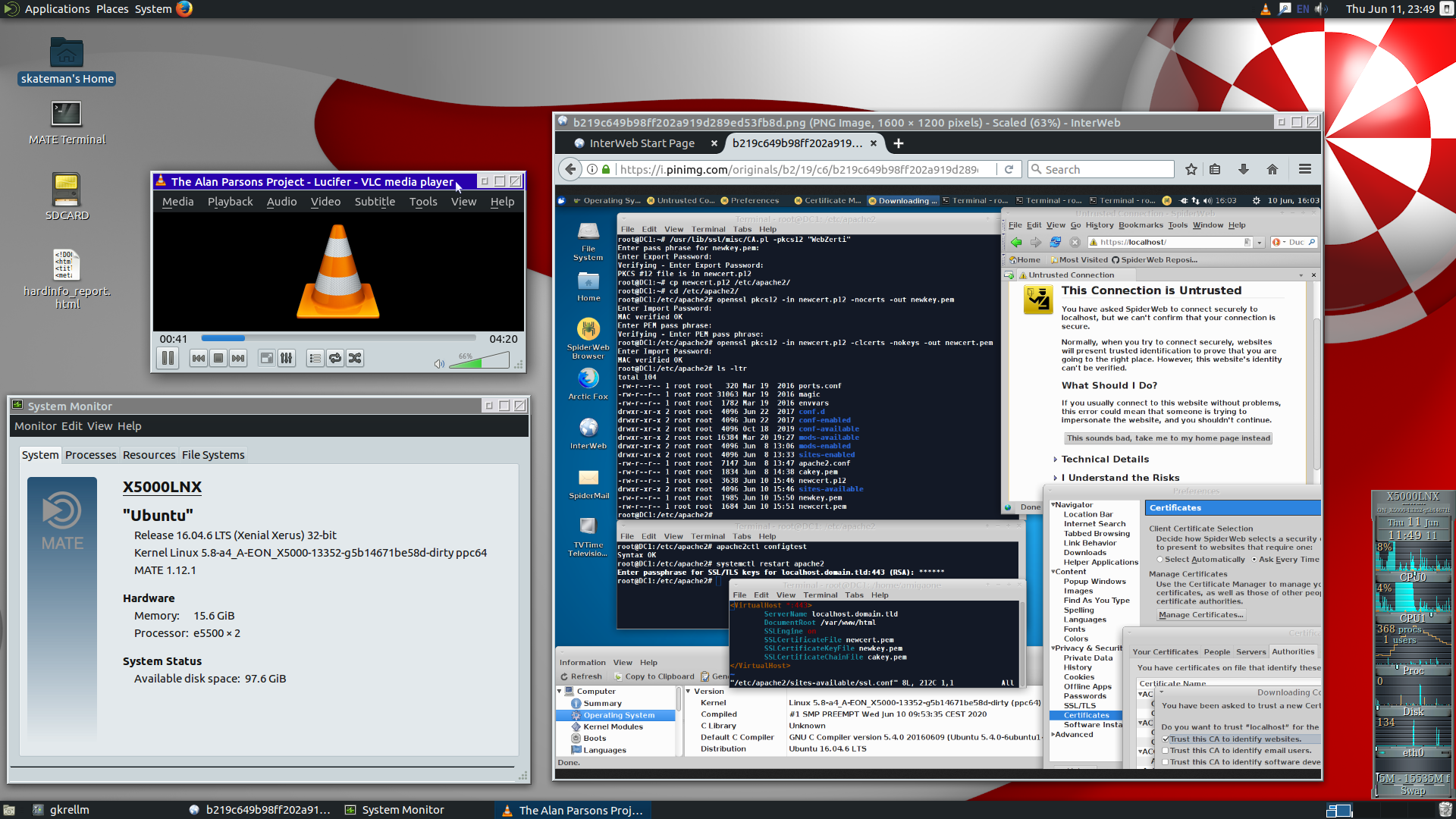Switch to File Systems tab in System Monitor

coord(213,455)
